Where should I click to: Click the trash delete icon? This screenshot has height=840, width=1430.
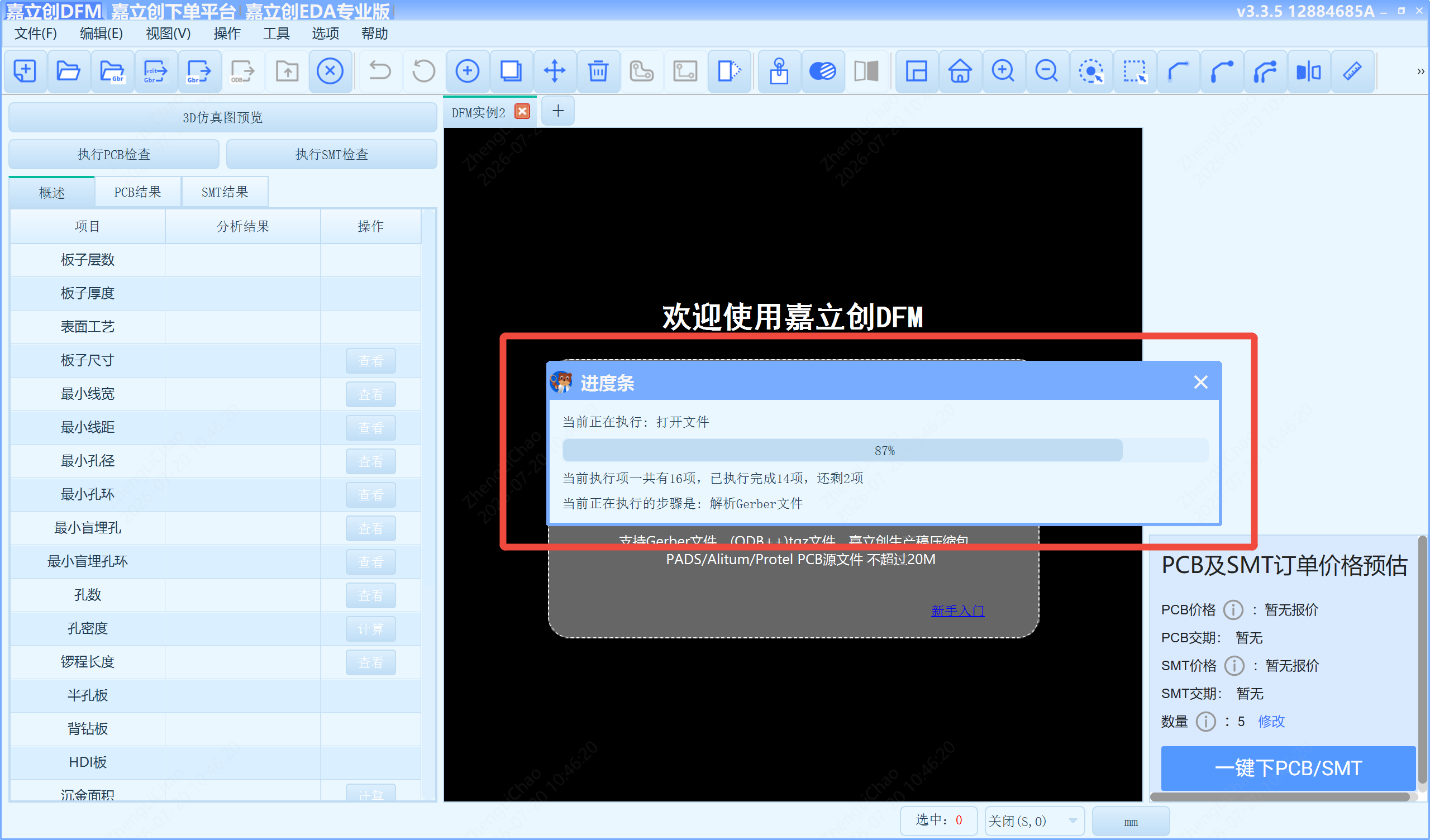click(598, 71)
